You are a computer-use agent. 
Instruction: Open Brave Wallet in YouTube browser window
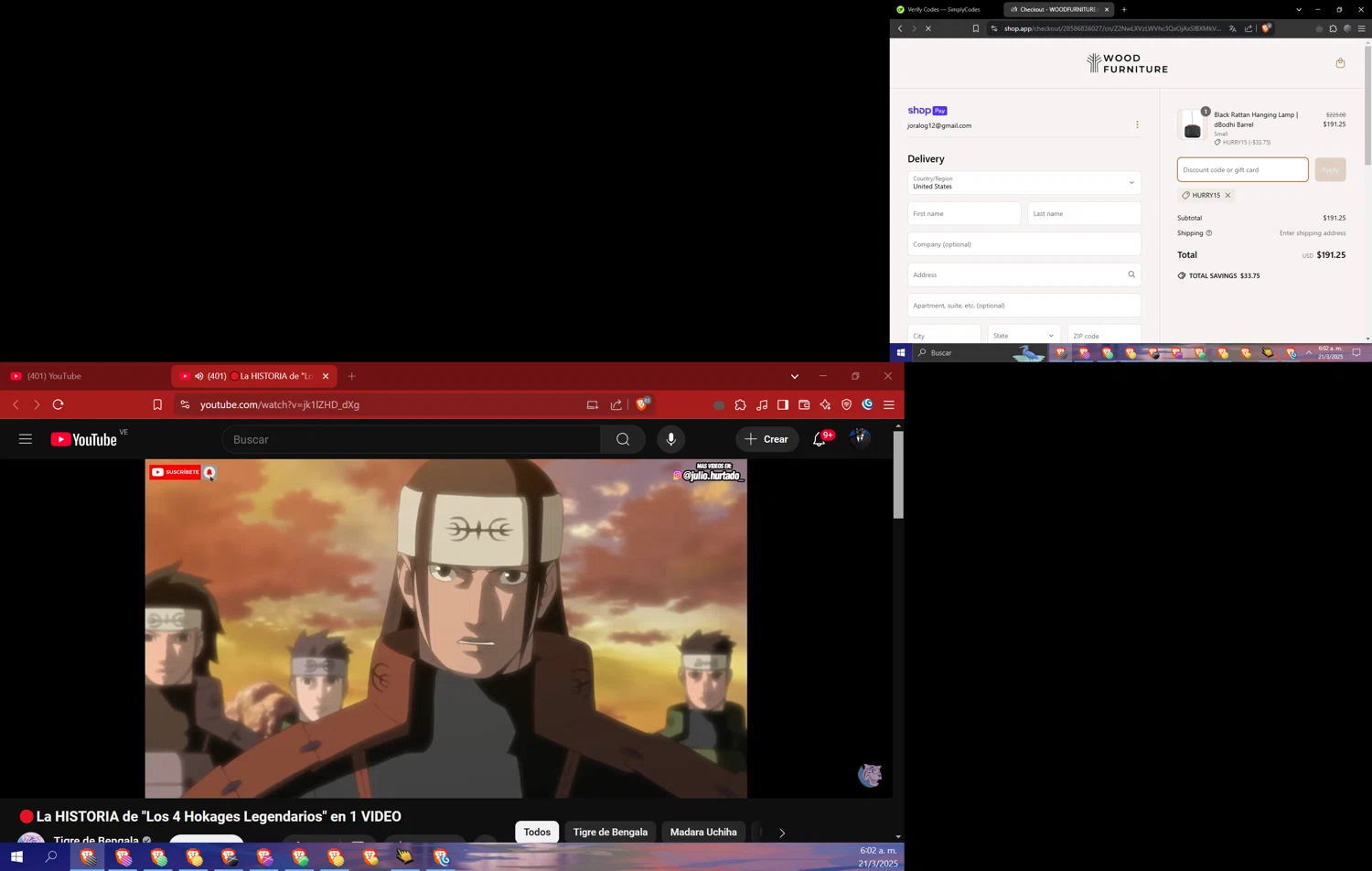point(804,404)
